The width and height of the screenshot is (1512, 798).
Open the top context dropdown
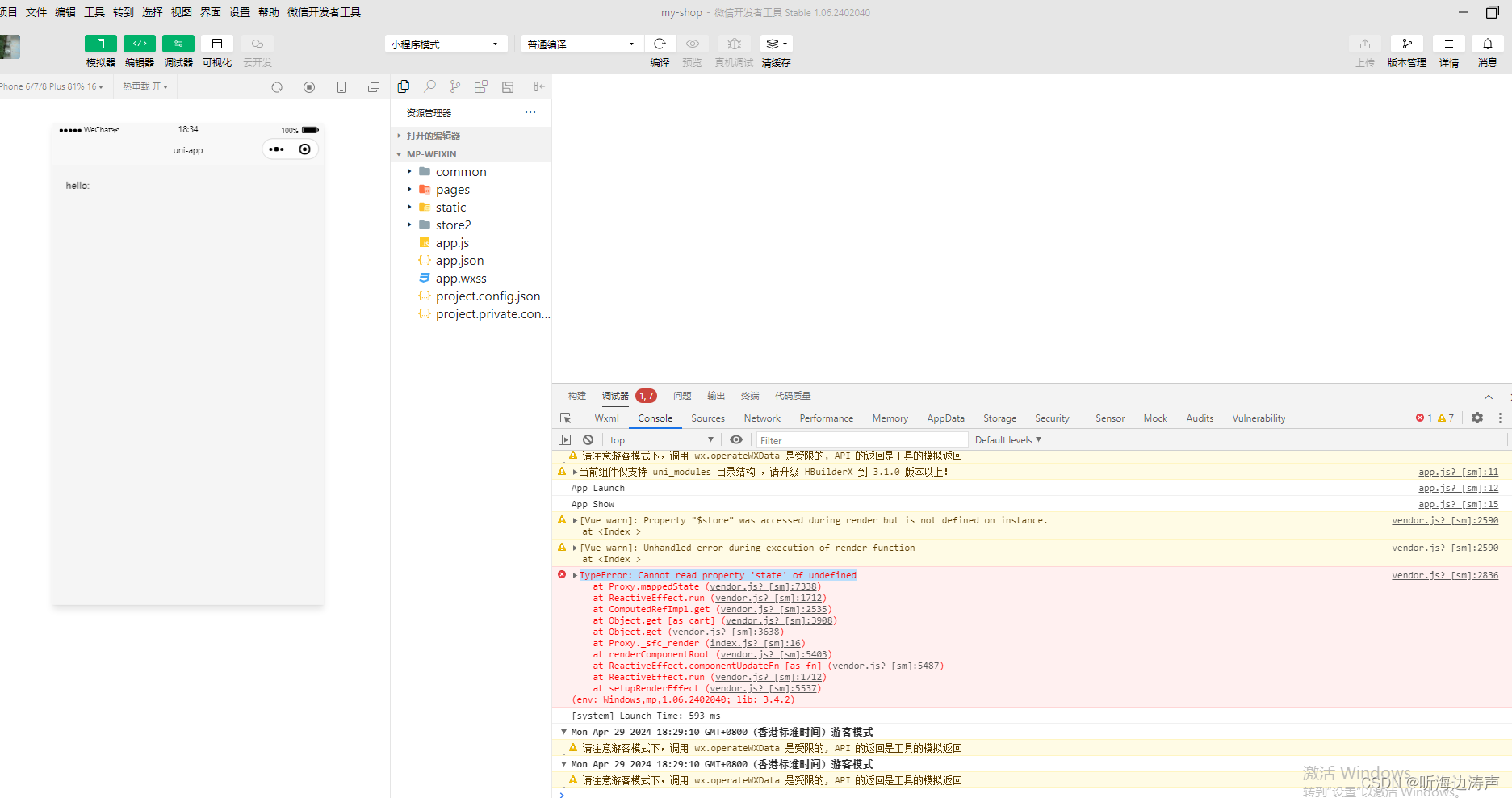pos(662,440)
